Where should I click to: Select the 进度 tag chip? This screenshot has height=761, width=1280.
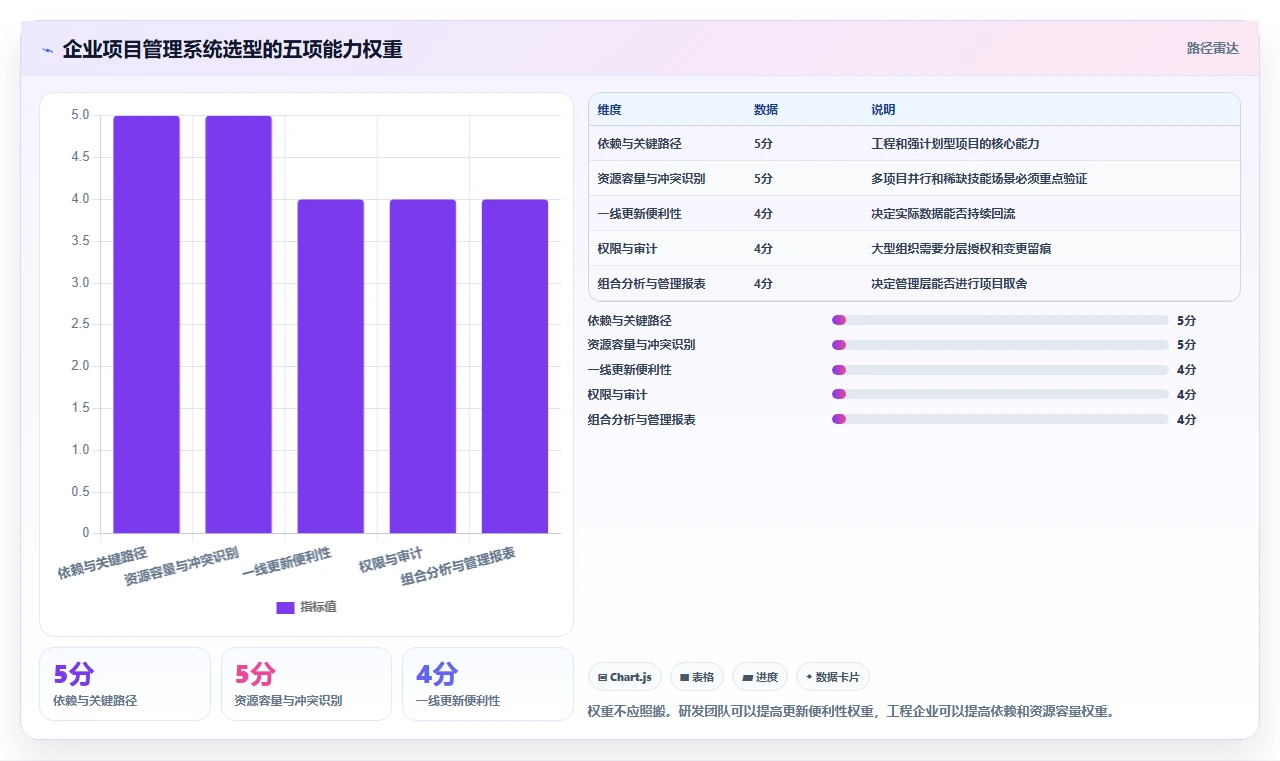(760, 677)
